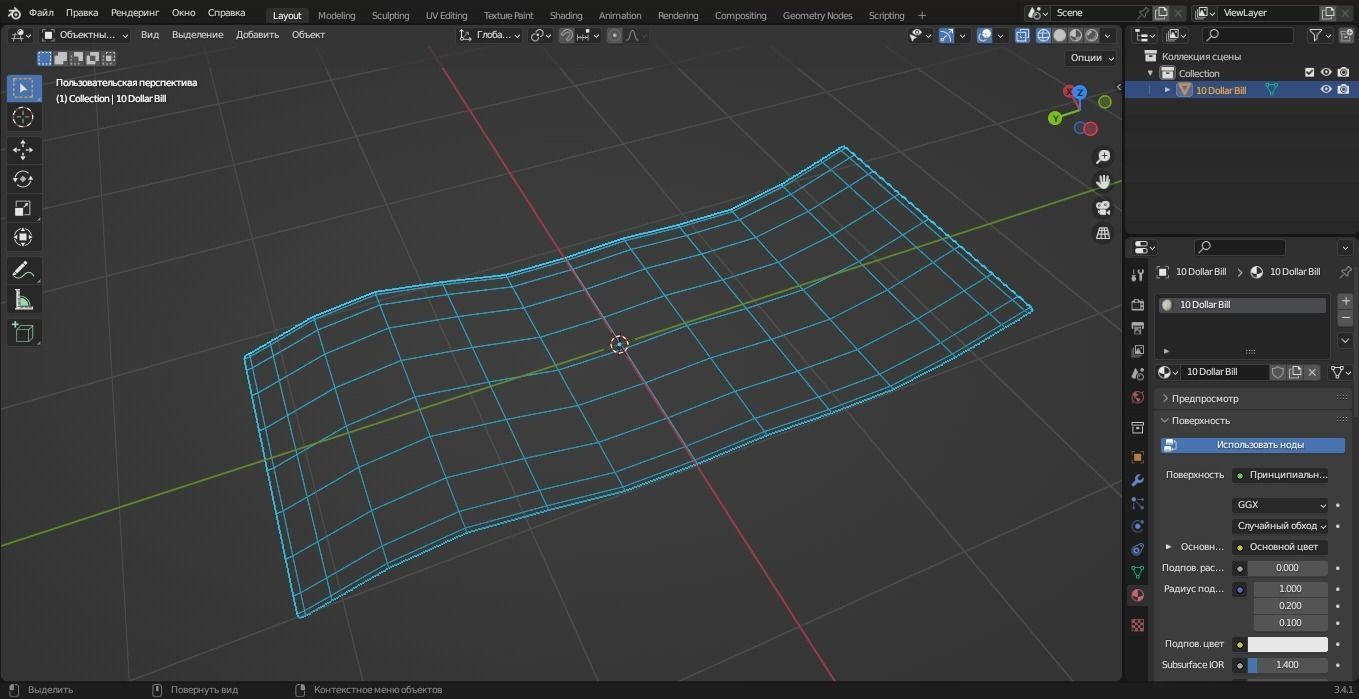
Task: Open the Global transform orientation dropdown
Action: click(489, 35)
